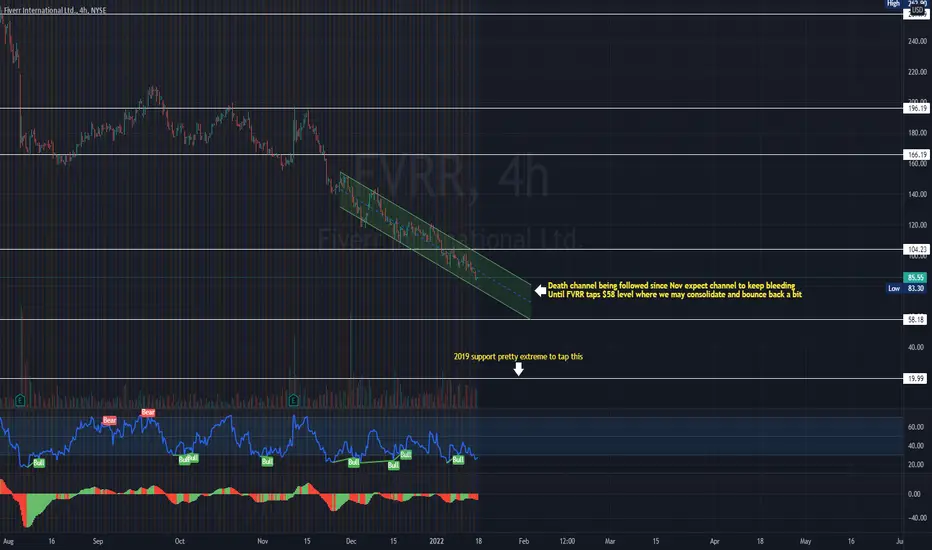The image size is (932, 550).
Task: Click '12:00' on the time axis
Action: click(567, 542)
